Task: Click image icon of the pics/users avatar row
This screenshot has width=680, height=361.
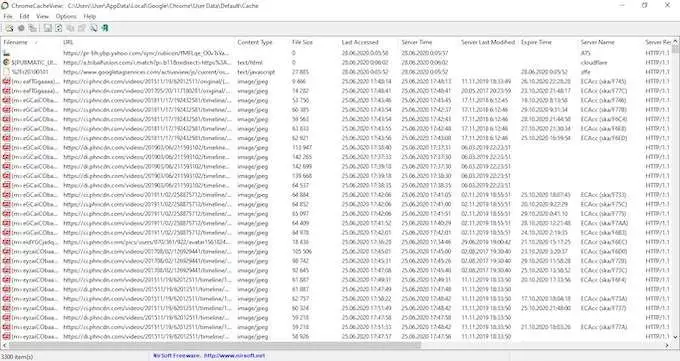Action: tap(6, 242)
